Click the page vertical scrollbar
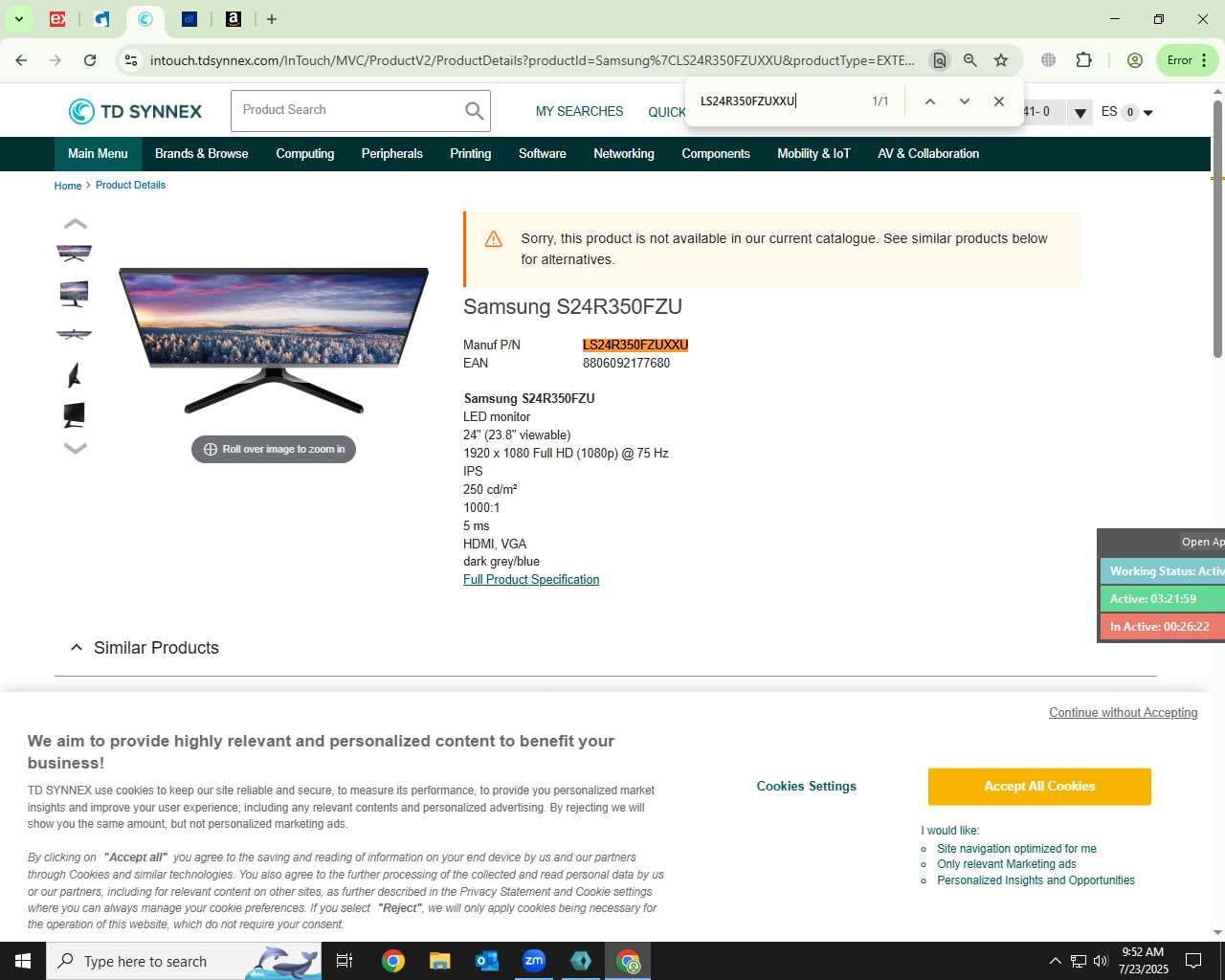Image resolution: width=1225 pixels, height=980 pixels. 1217,230
